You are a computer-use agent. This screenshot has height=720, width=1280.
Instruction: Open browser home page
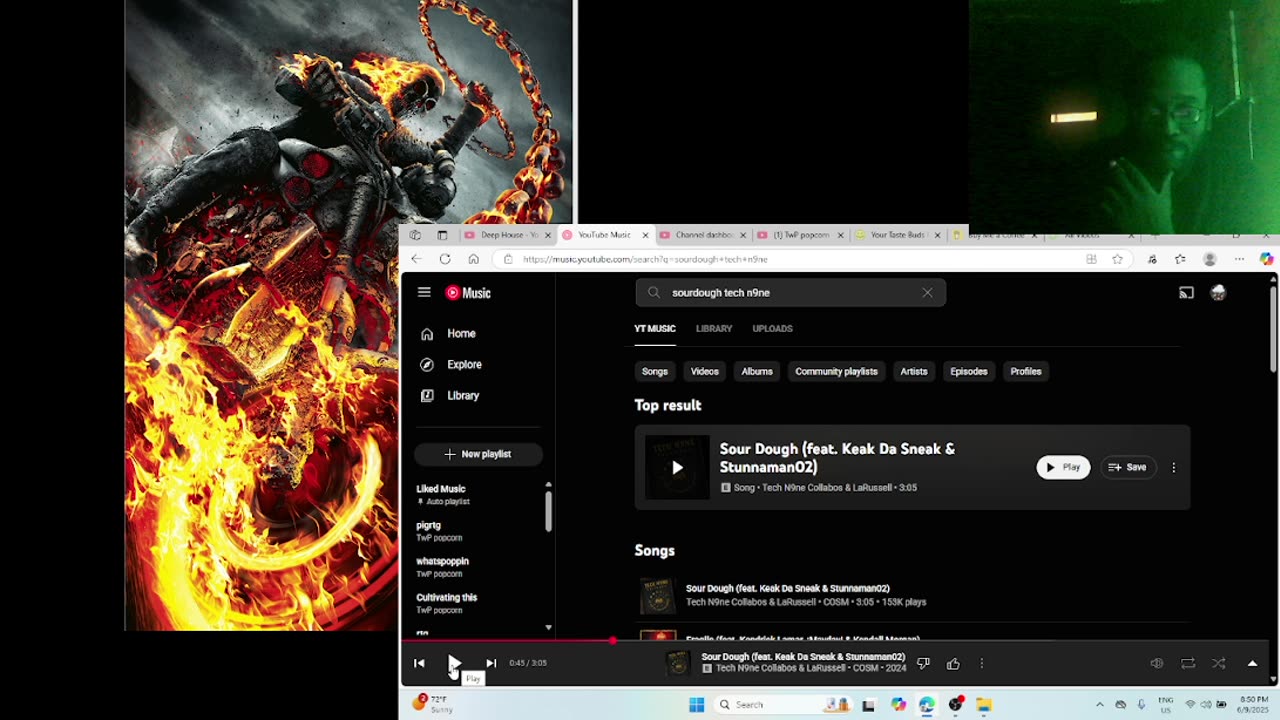coord(474,259)
